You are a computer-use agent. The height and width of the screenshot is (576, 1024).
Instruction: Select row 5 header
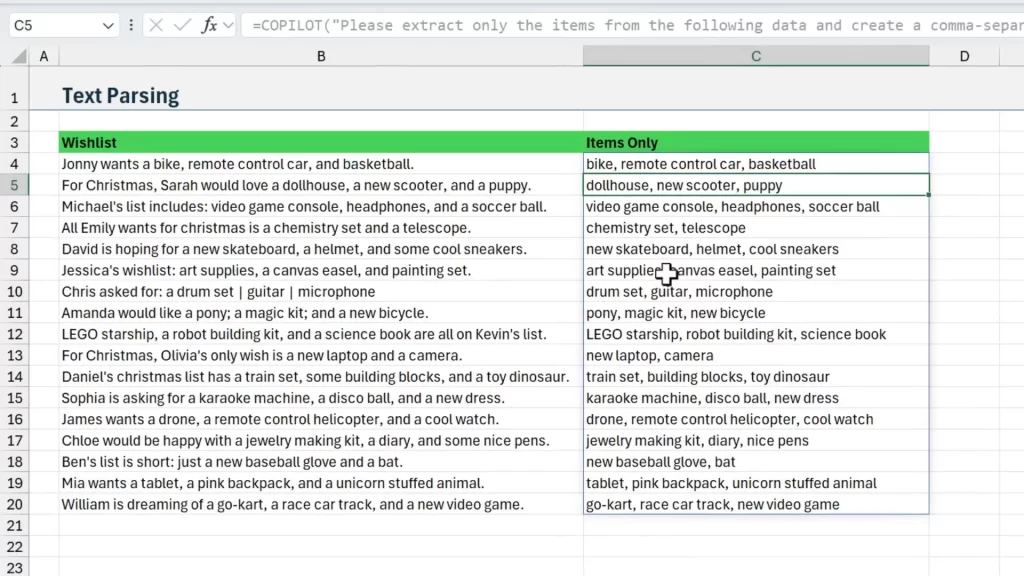pos(14,185)
